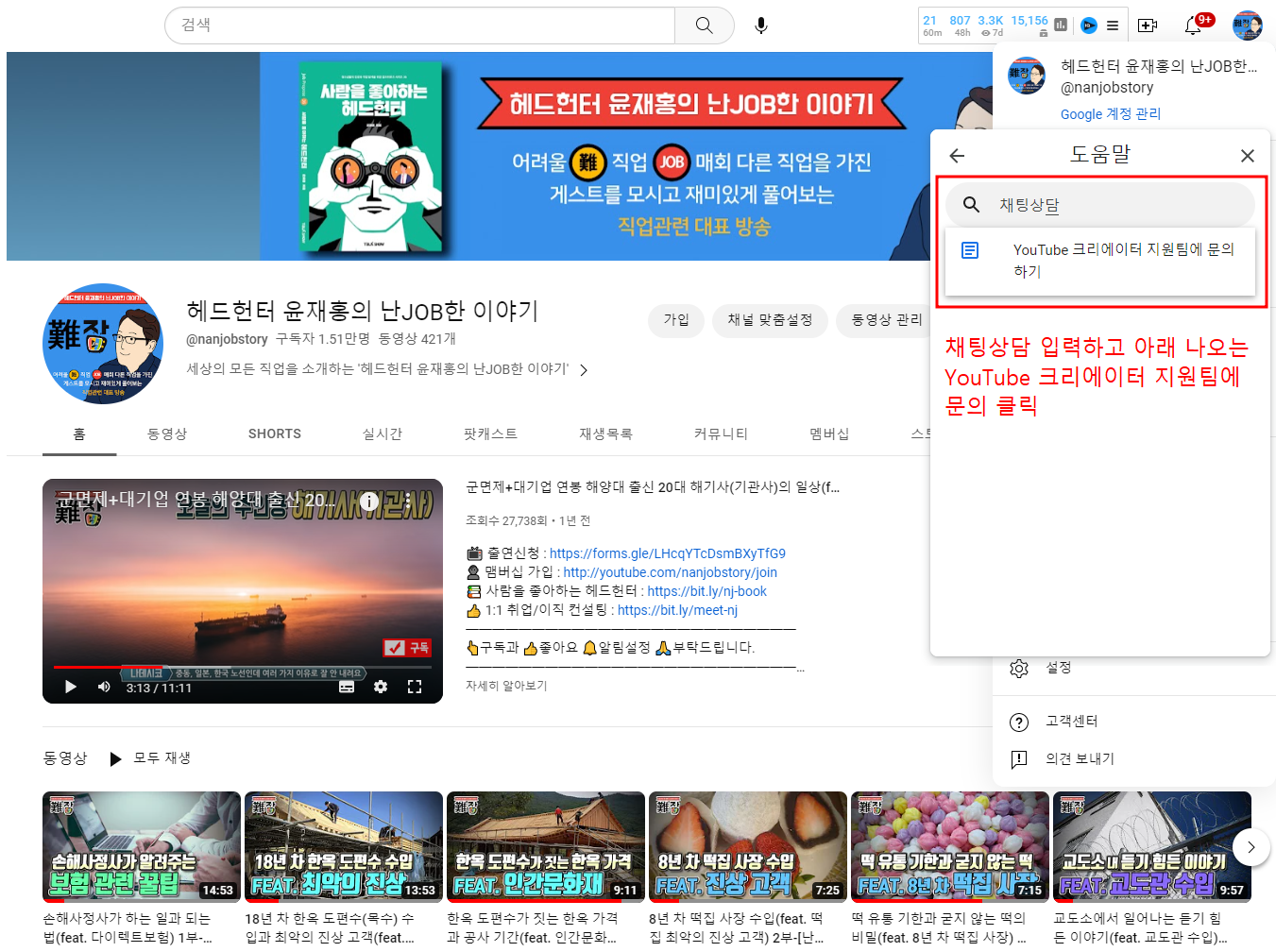Click the 모두 재생 text link

pos(162,758)
